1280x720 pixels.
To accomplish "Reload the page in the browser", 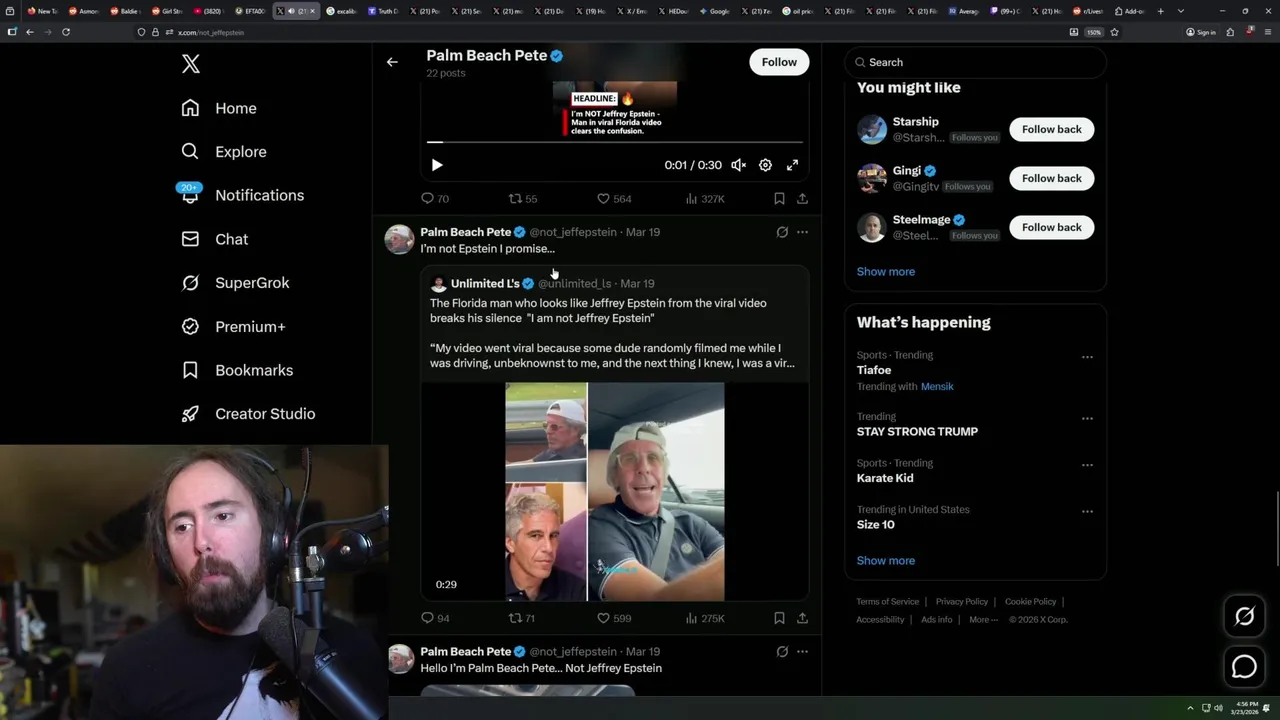I will coord(66,32).
